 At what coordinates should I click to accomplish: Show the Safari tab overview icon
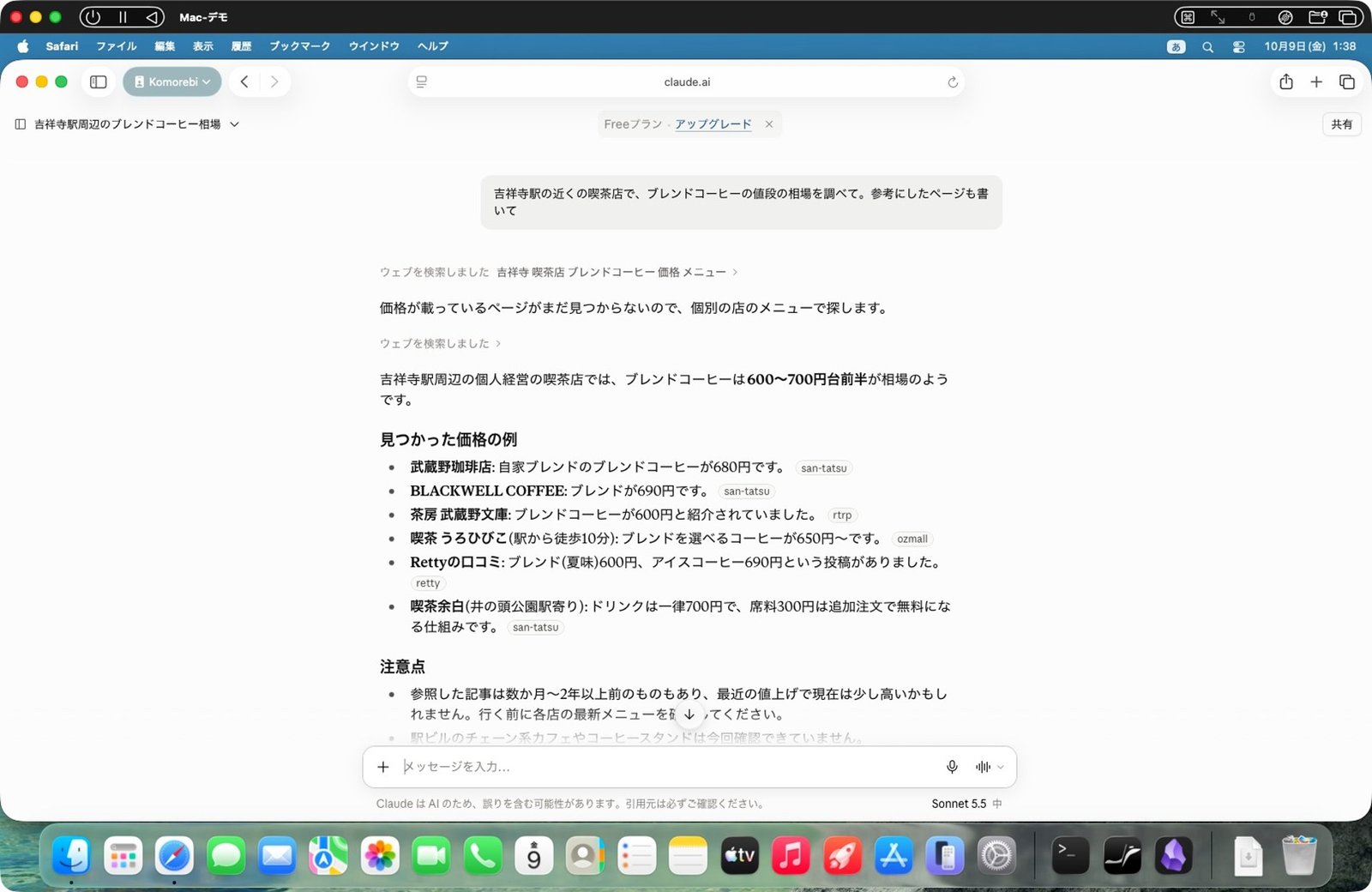1347,81
